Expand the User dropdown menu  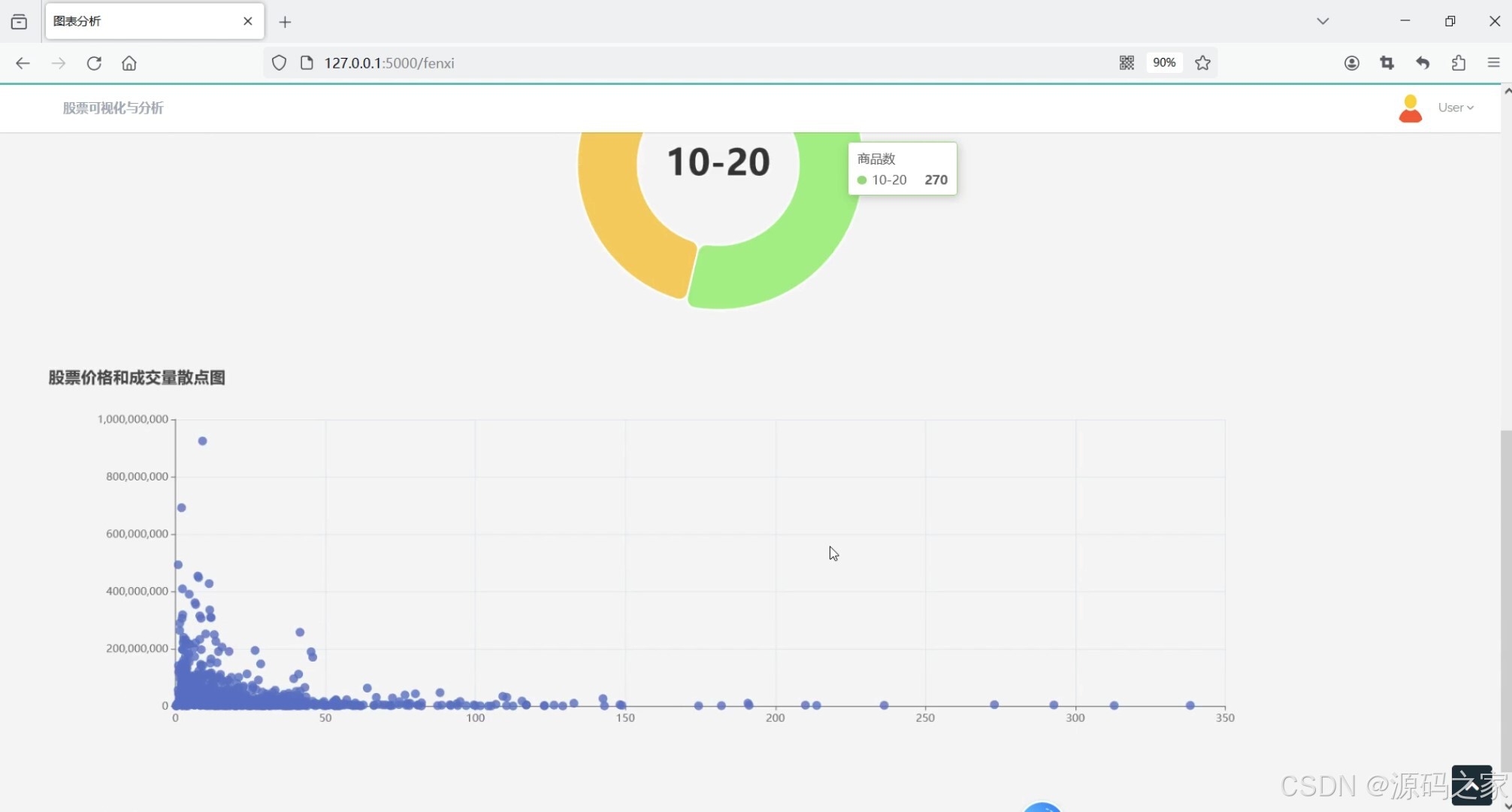tap(1455, 108)
